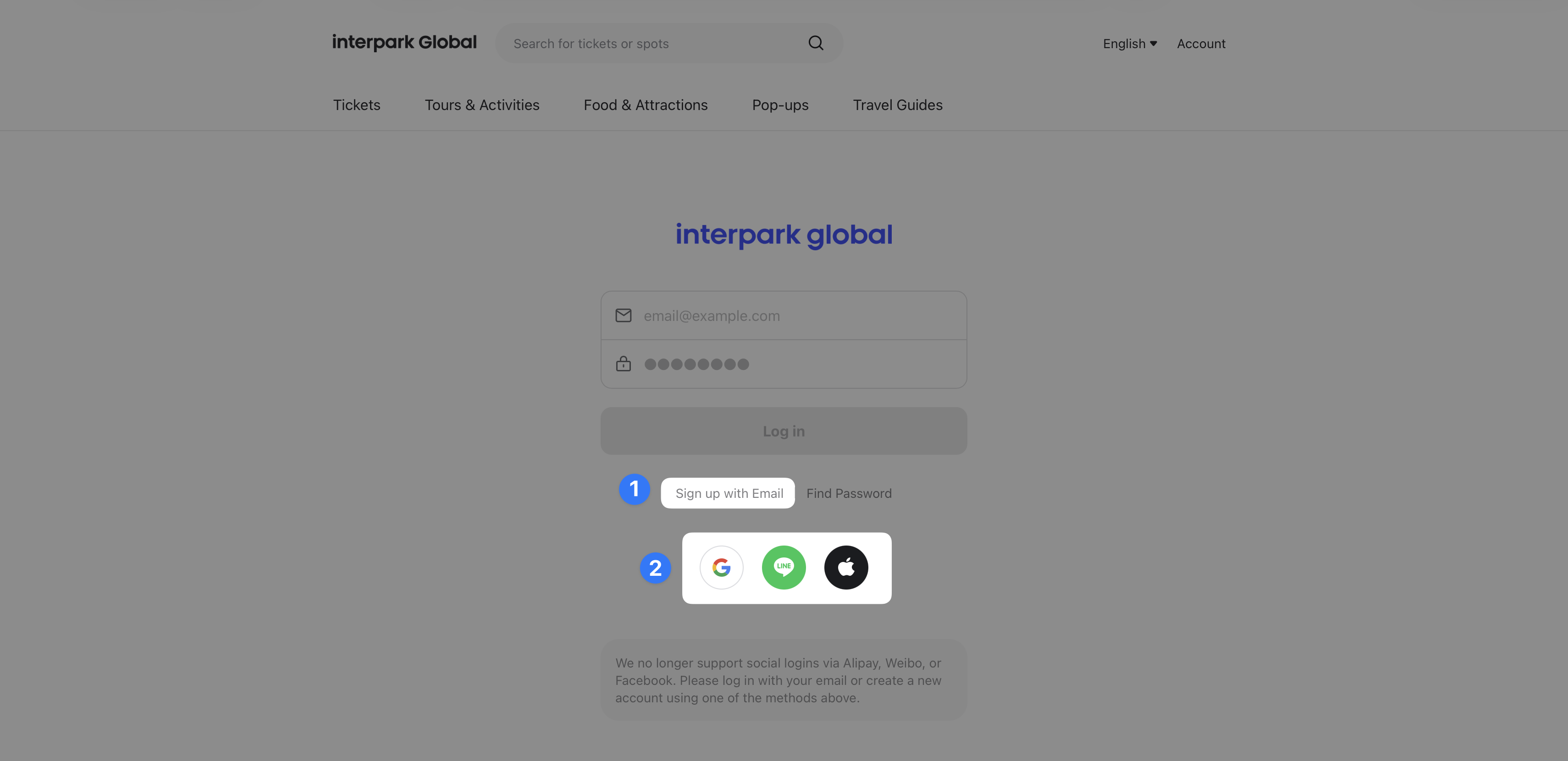Focus the email address input field
The width and height of the screenshot is (1568, 761).
(x=797, y=316)
